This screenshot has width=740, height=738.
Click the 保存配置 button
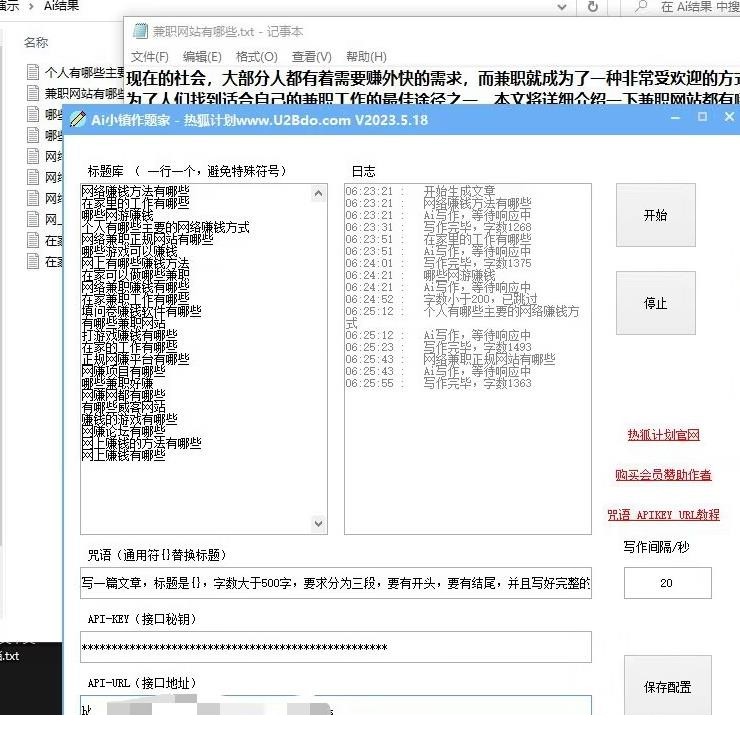(667, 686)
